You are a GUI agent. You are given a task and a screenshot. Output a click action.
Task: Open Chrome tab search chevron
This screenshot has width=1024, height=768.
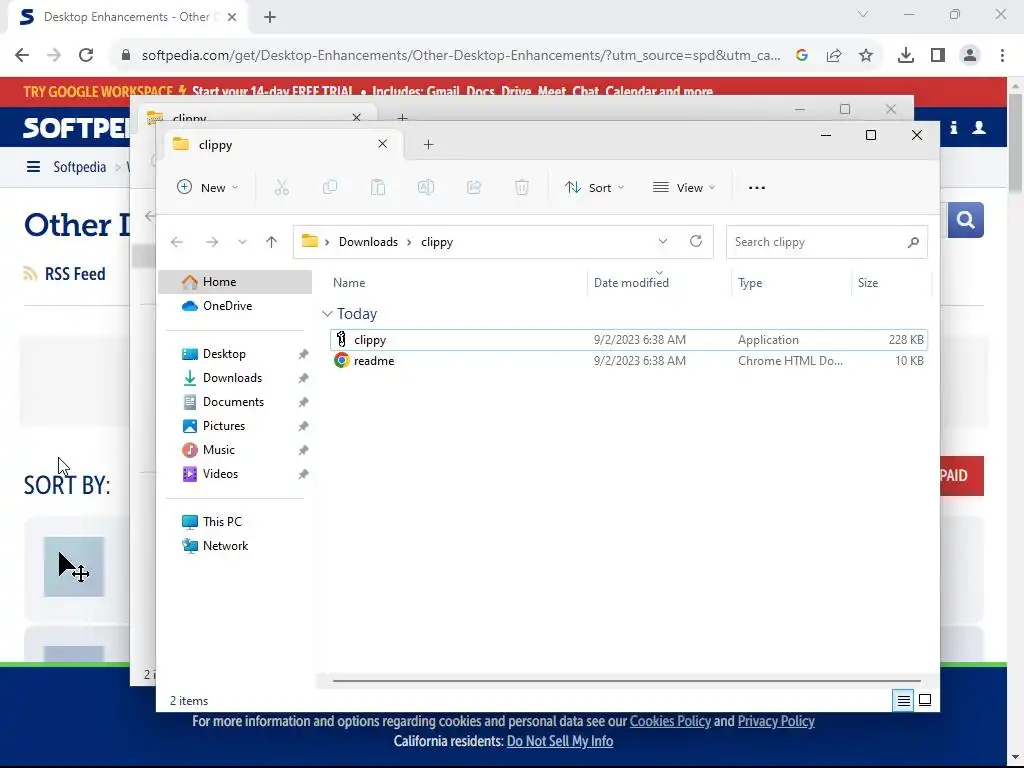coord(863,14)
